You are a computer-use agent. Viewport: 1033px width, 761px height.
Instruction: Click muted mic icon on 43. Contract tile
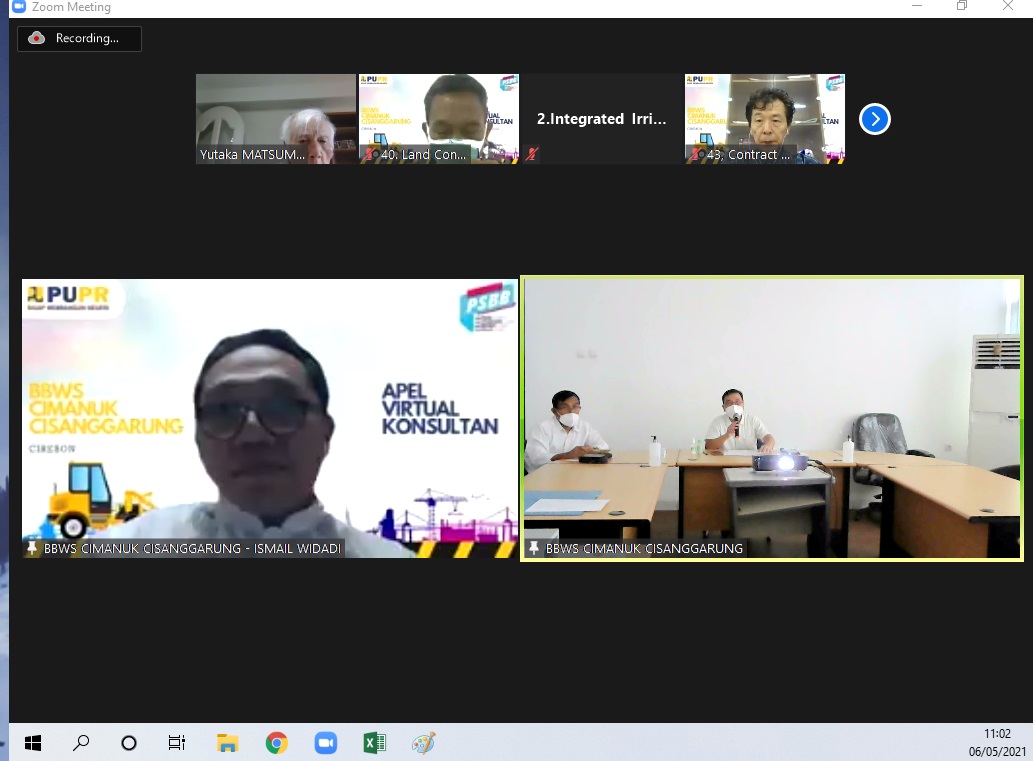coord(695,154)
